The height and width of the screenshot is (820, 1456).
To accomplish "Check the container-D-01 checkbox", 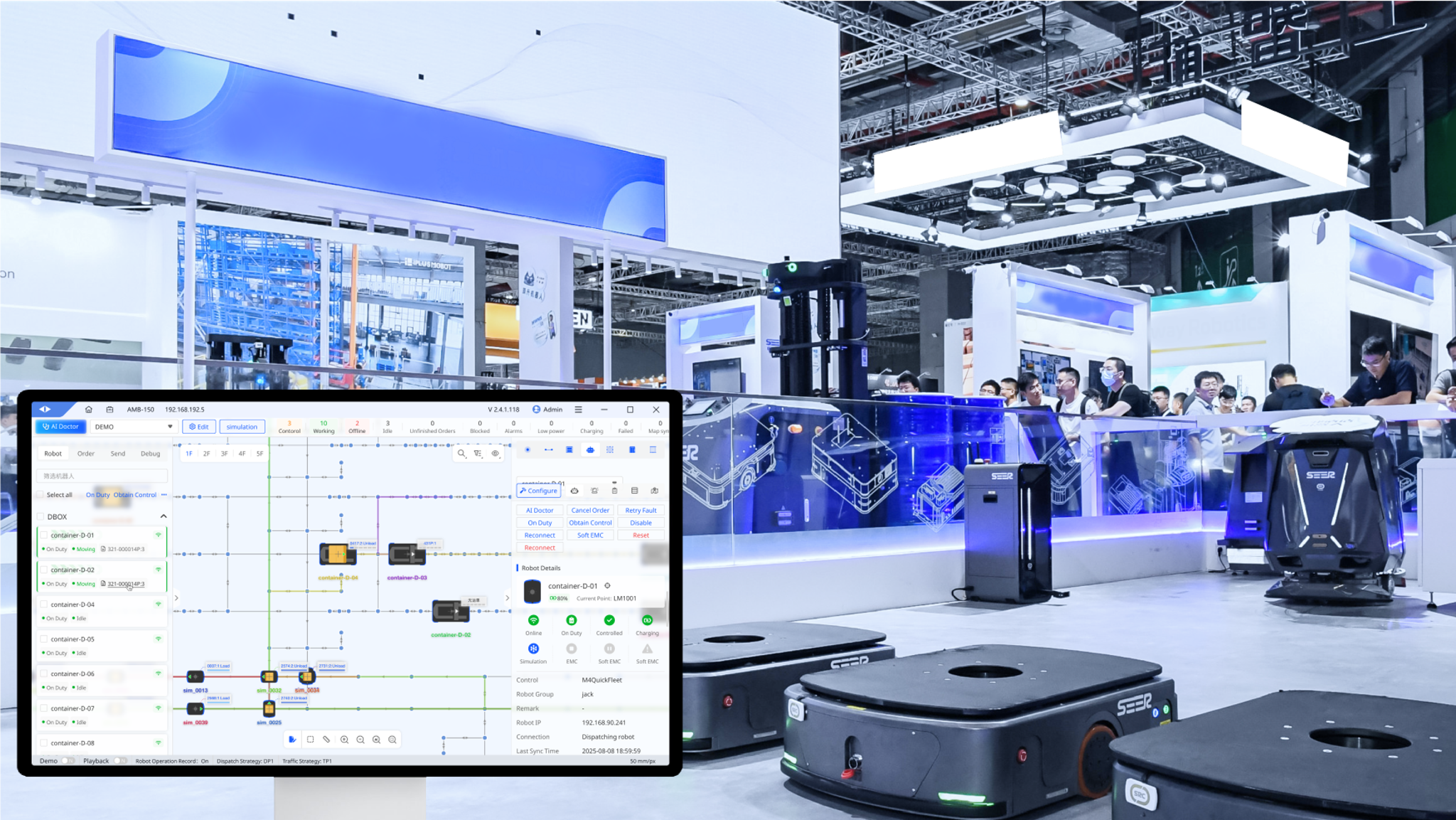I will click(x=43, y=535).
